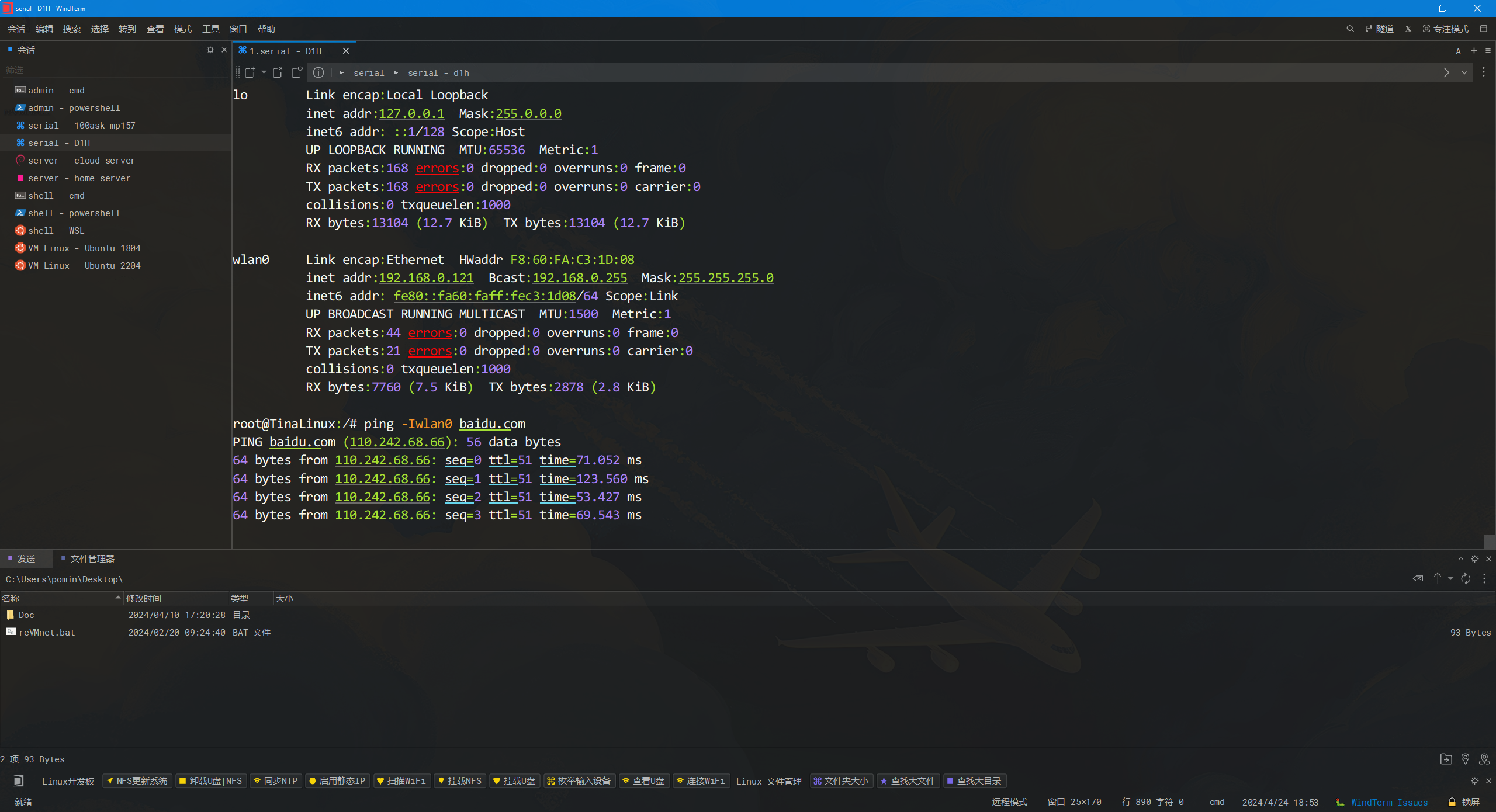Toggle 专注模式 focus mode
The width and height of the screenshot is (1496, 812).
(1446, 29)
